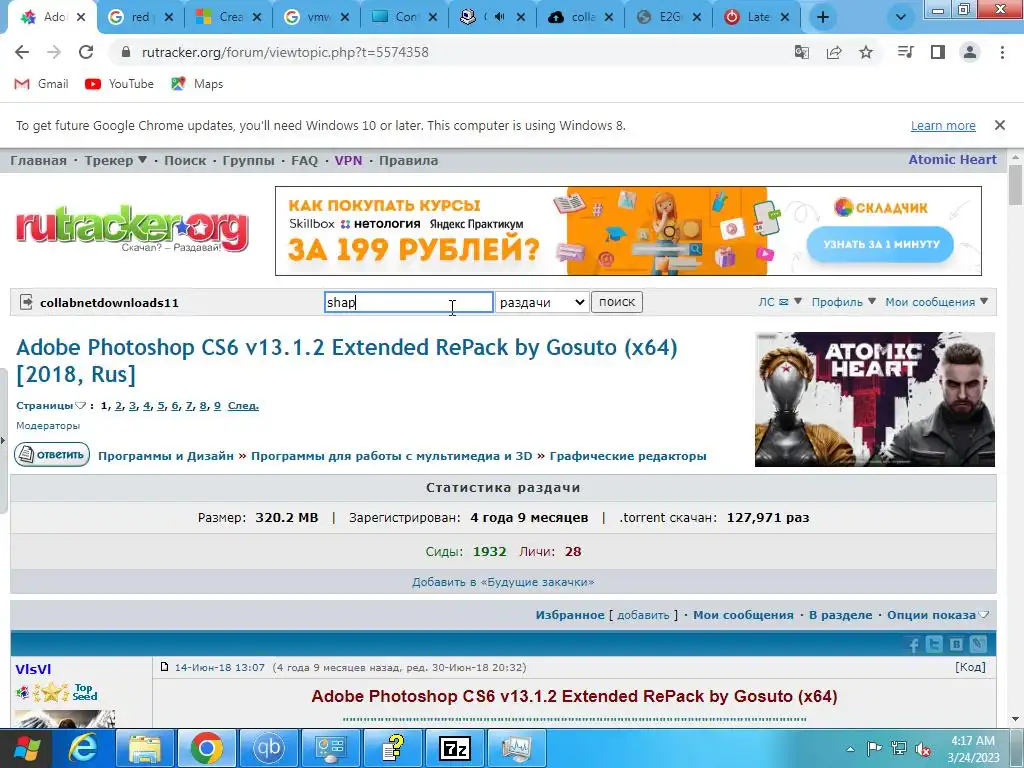
Task: Click поиск search button
Action: (x=617, y=302)
